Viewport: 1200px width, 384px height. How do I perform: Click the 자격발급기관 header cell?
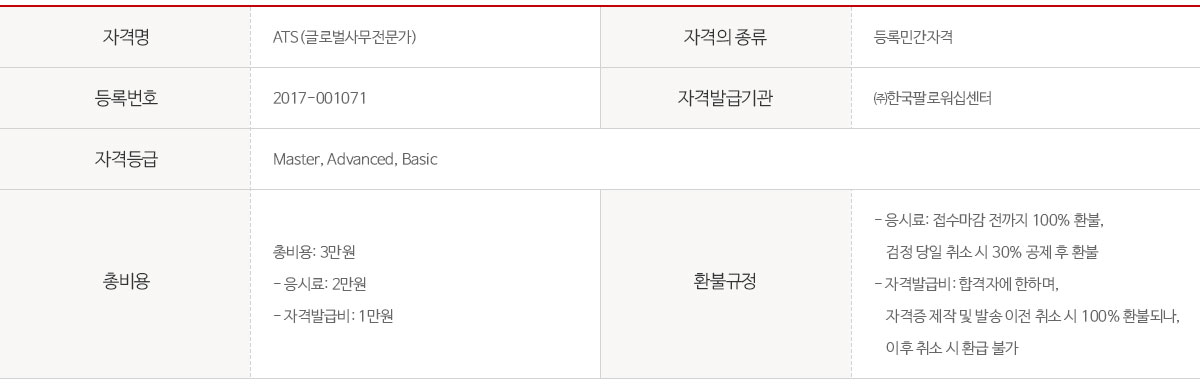coord(726,98)
